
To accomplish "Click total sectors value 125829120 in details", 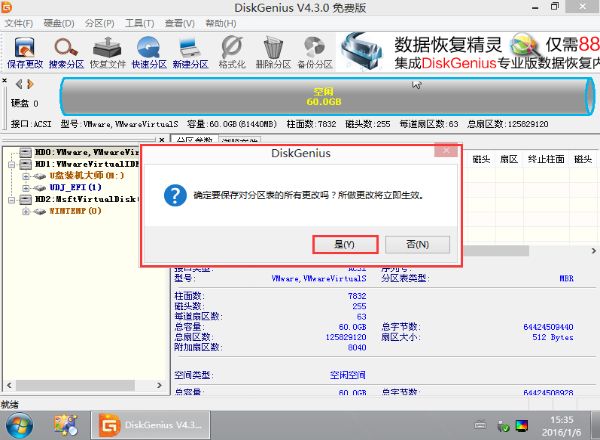I will pos(346,337).
